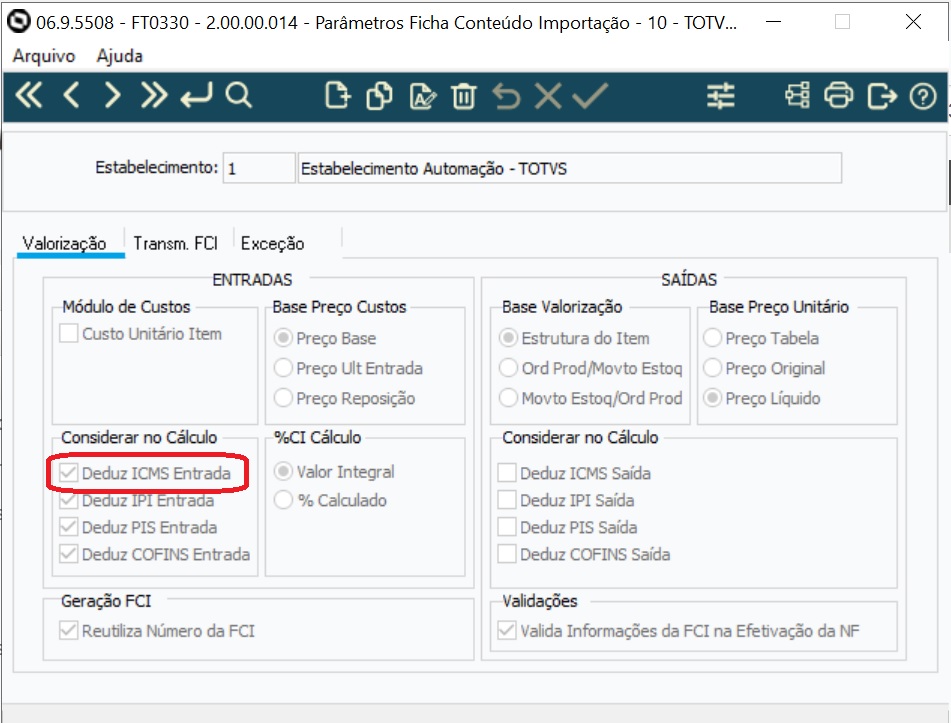
Task: Copy the current record
Action: (x=379, y=97)
